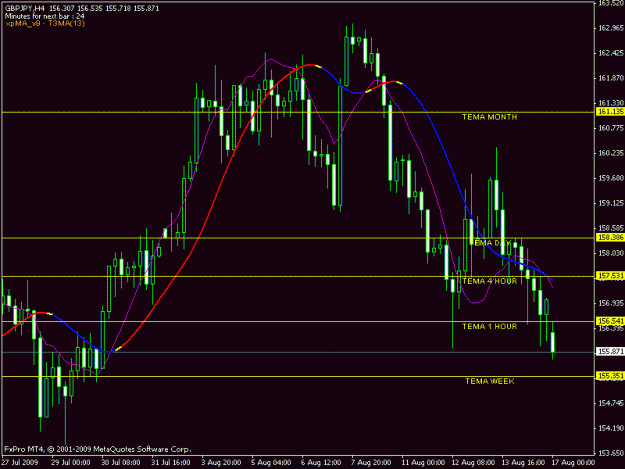Click the 29 Jul 00:00 time label
This screenshot has height=469, width=625.
pos(71,463)
